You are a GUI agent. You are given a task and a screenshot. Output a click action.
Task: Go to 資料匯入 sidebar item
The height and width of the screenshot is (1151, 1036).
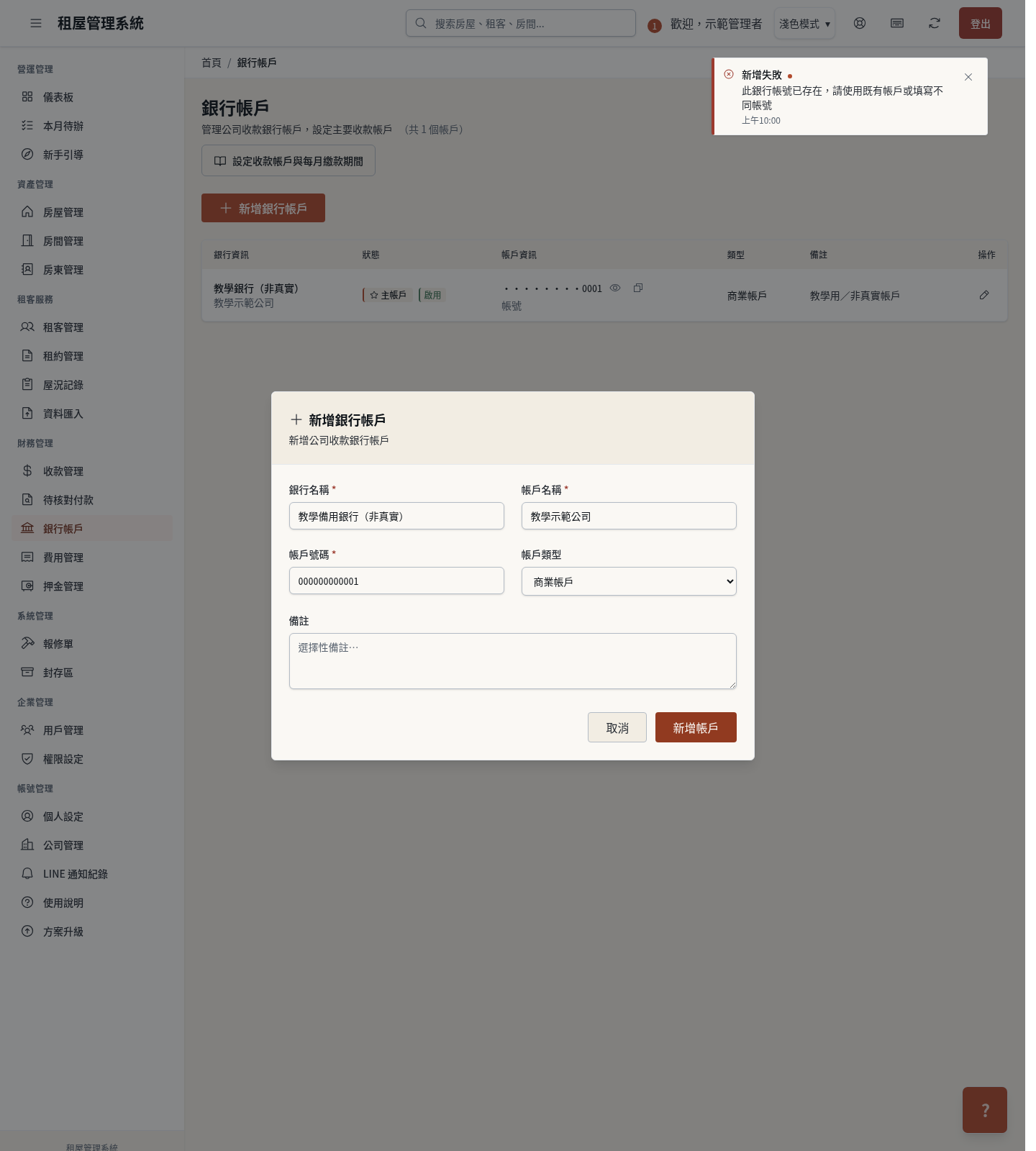[92, 414]
